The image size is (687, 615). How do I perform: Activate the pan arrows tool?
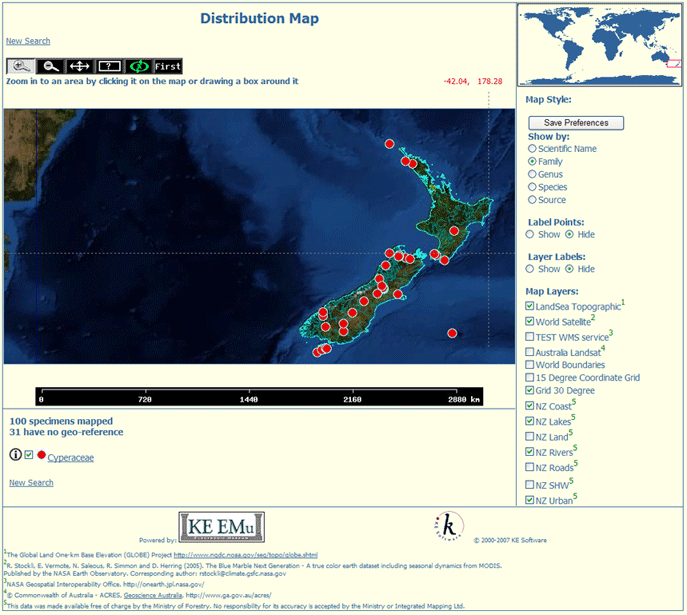[x=79, y=66]
